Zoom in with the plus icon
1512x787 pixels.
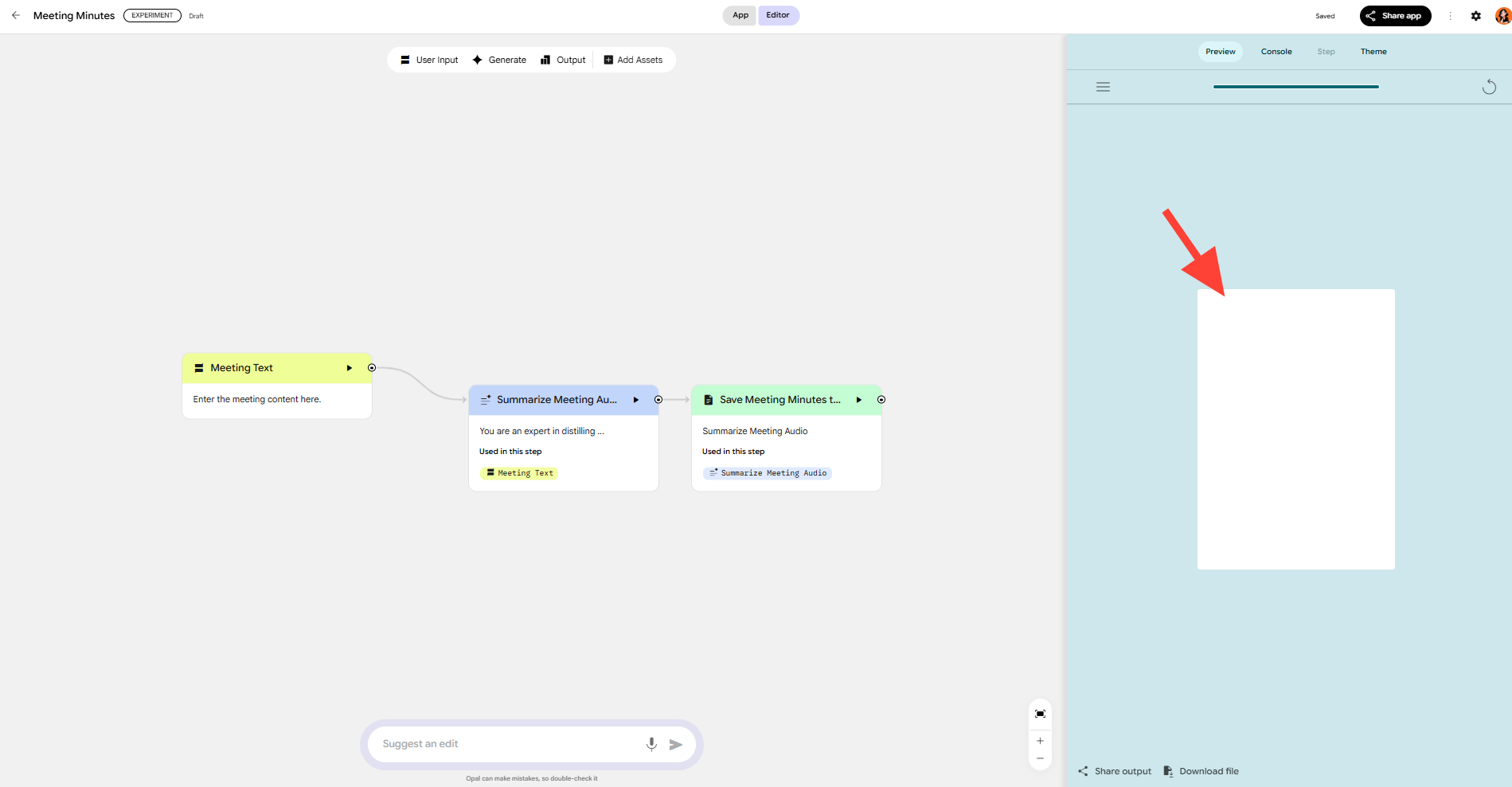[x=1040, y=741]
